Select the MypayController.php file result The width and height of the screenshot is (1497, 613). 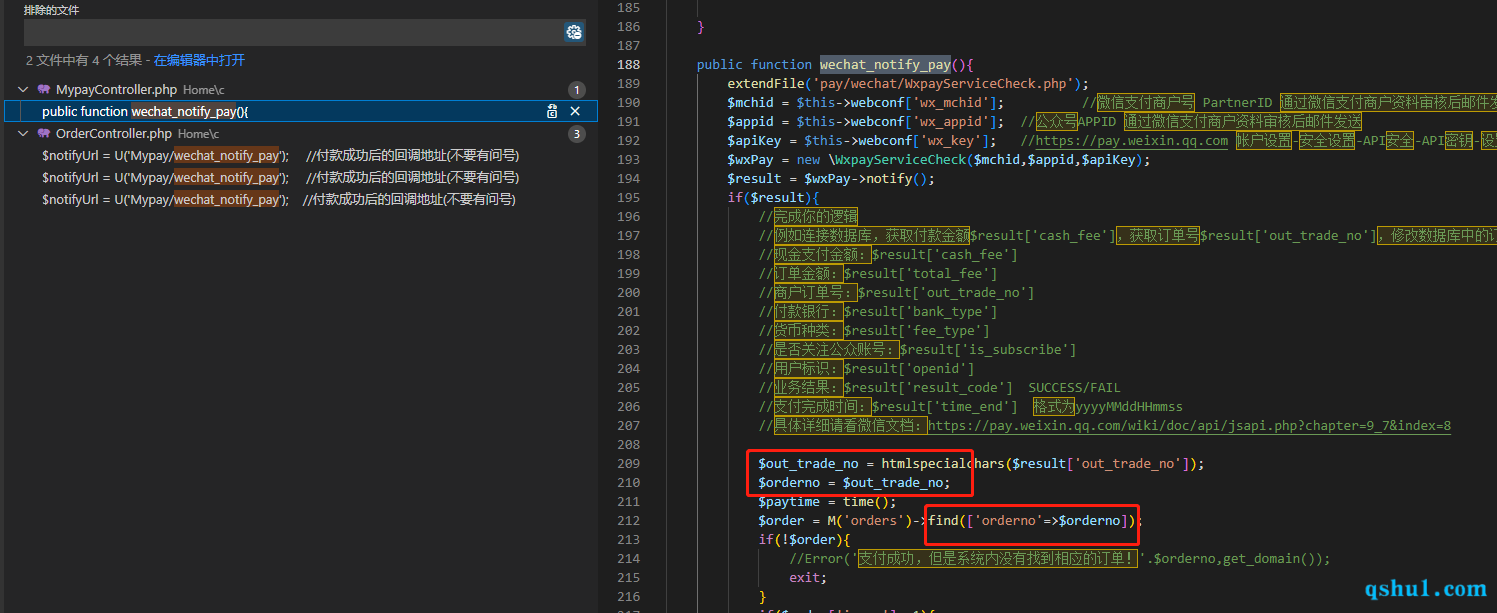[x=116, y=90]
